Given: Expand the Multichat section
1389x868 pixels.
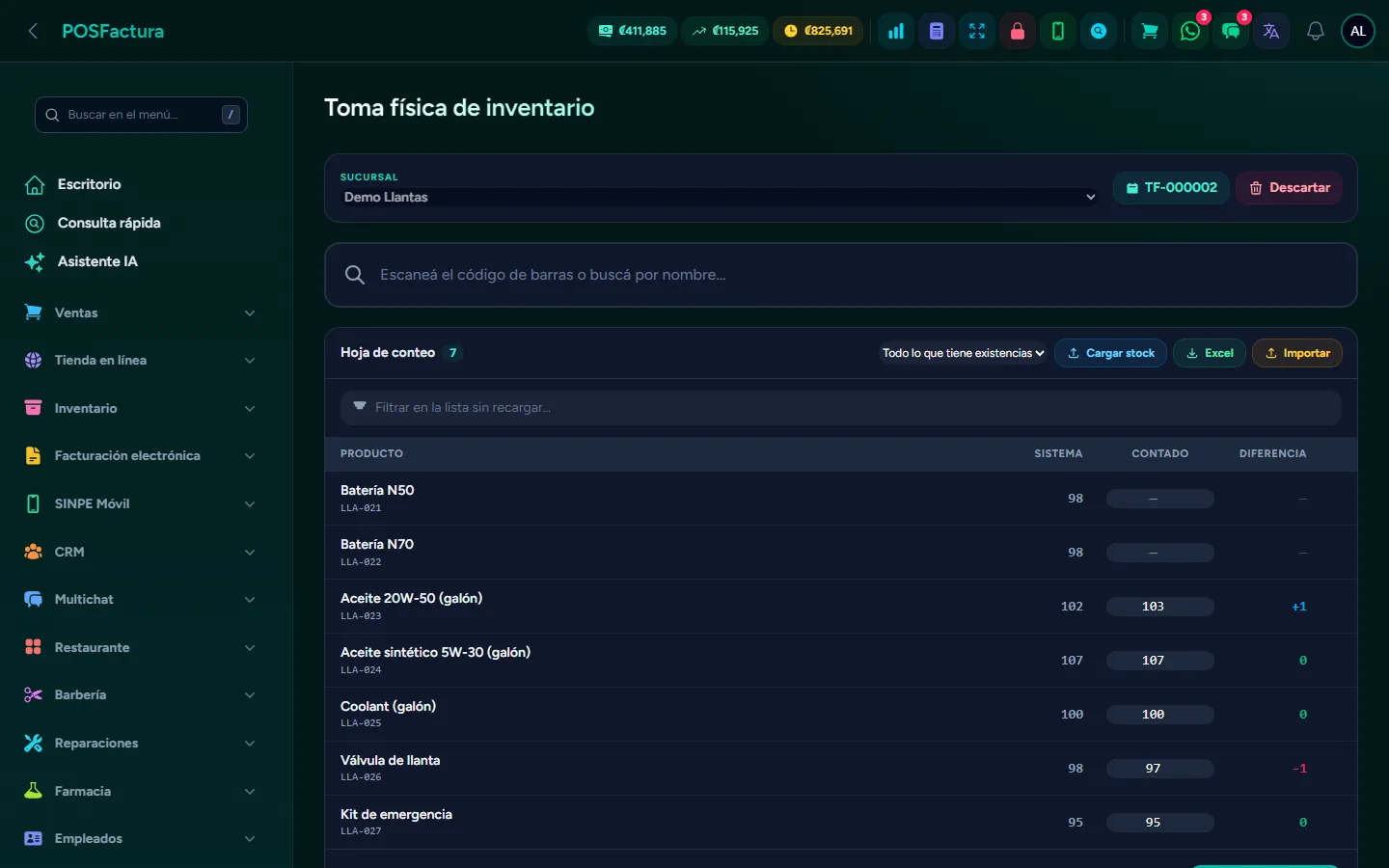Looking at the screenshot, I should coord(141,599).
